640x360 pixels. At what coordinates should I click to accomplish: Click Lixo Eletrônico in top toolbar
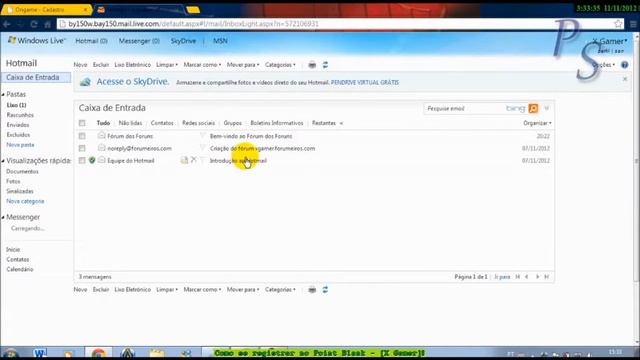tap(132, 65)
